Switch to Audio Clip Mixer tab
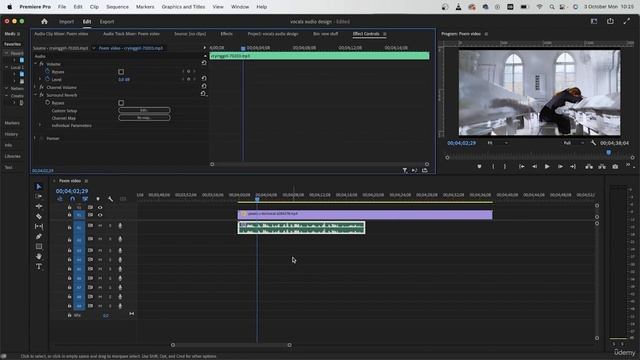640x360 pixels. [x=61, y=34]
